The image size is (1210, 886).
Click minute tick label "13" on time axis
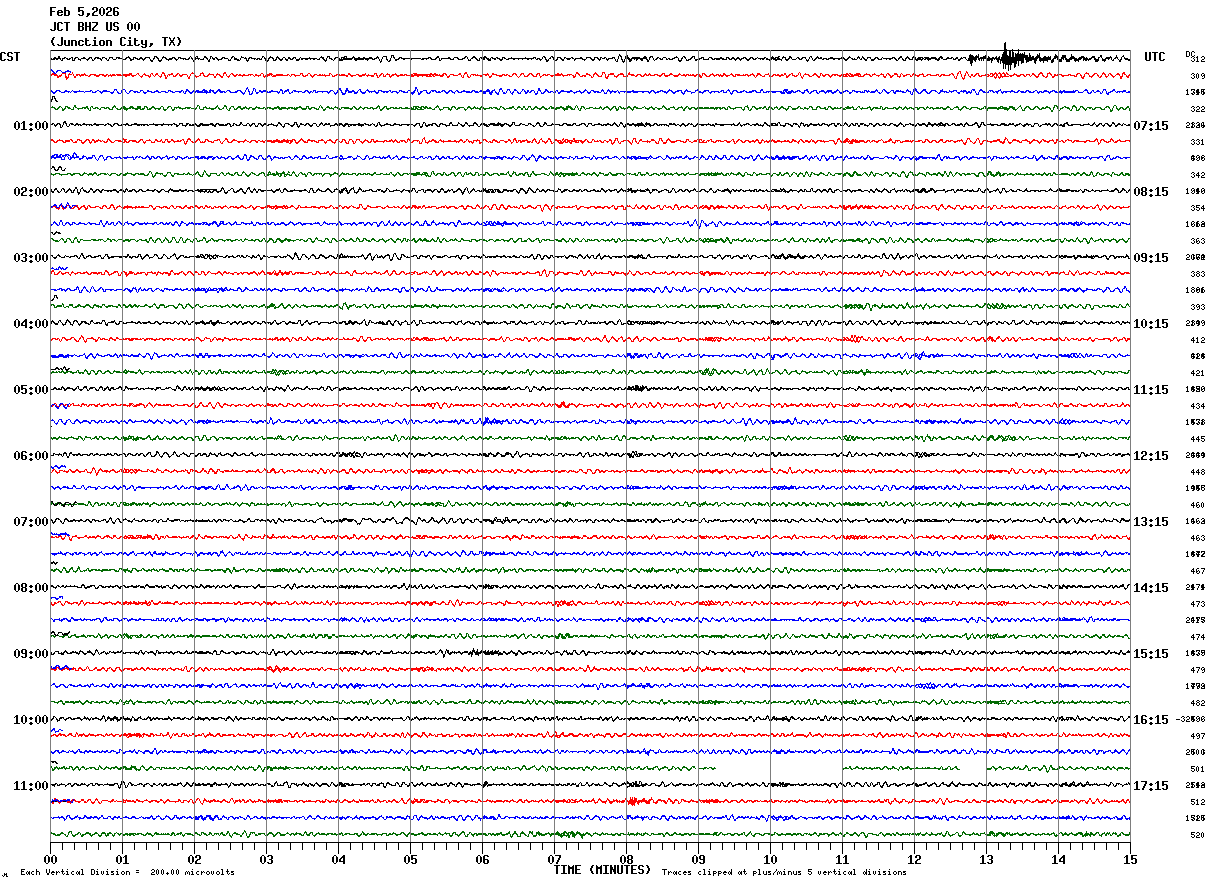coord(986,859)
